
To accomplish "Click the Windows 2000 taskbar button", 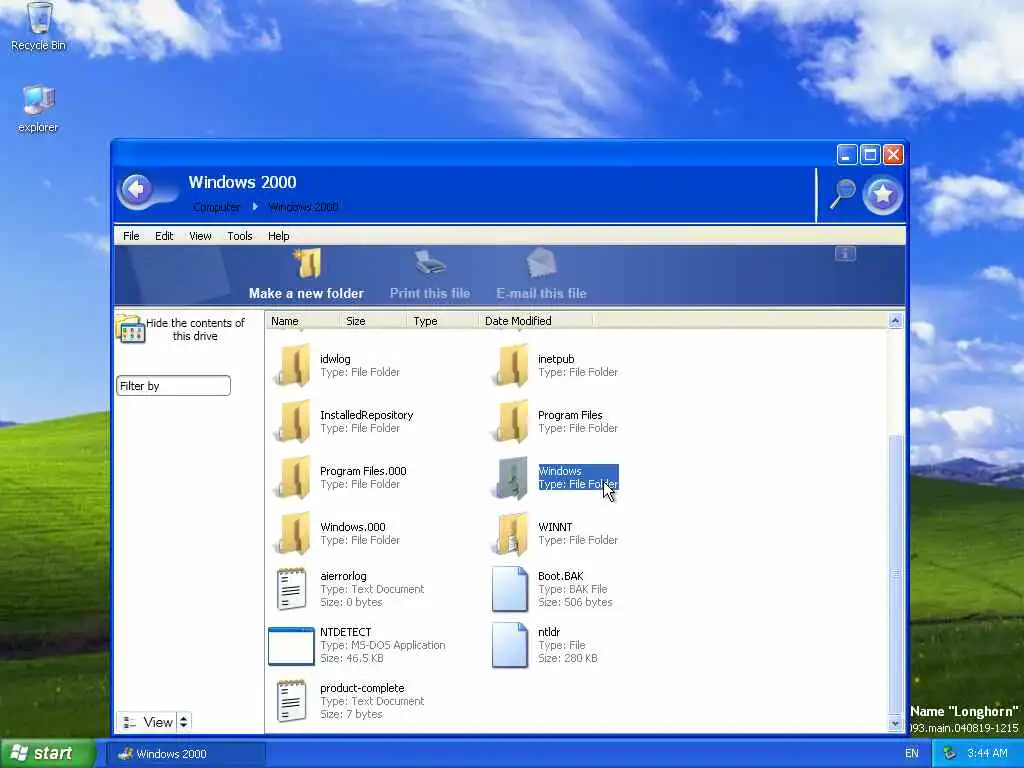I will pos(186,754).
